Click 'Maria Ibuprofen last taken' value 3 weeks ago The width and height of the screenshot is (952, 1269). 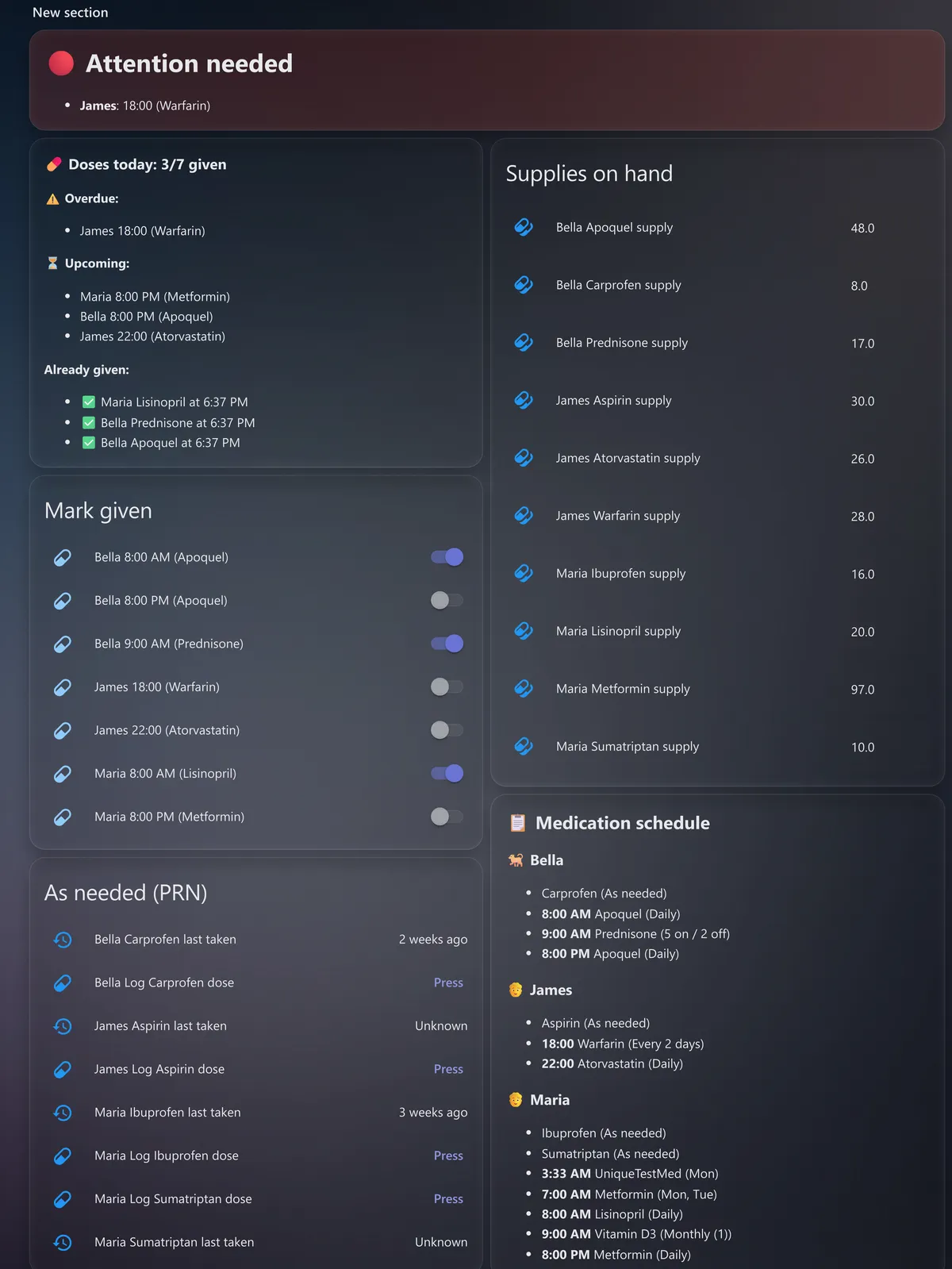click(x=433, y=1113)
